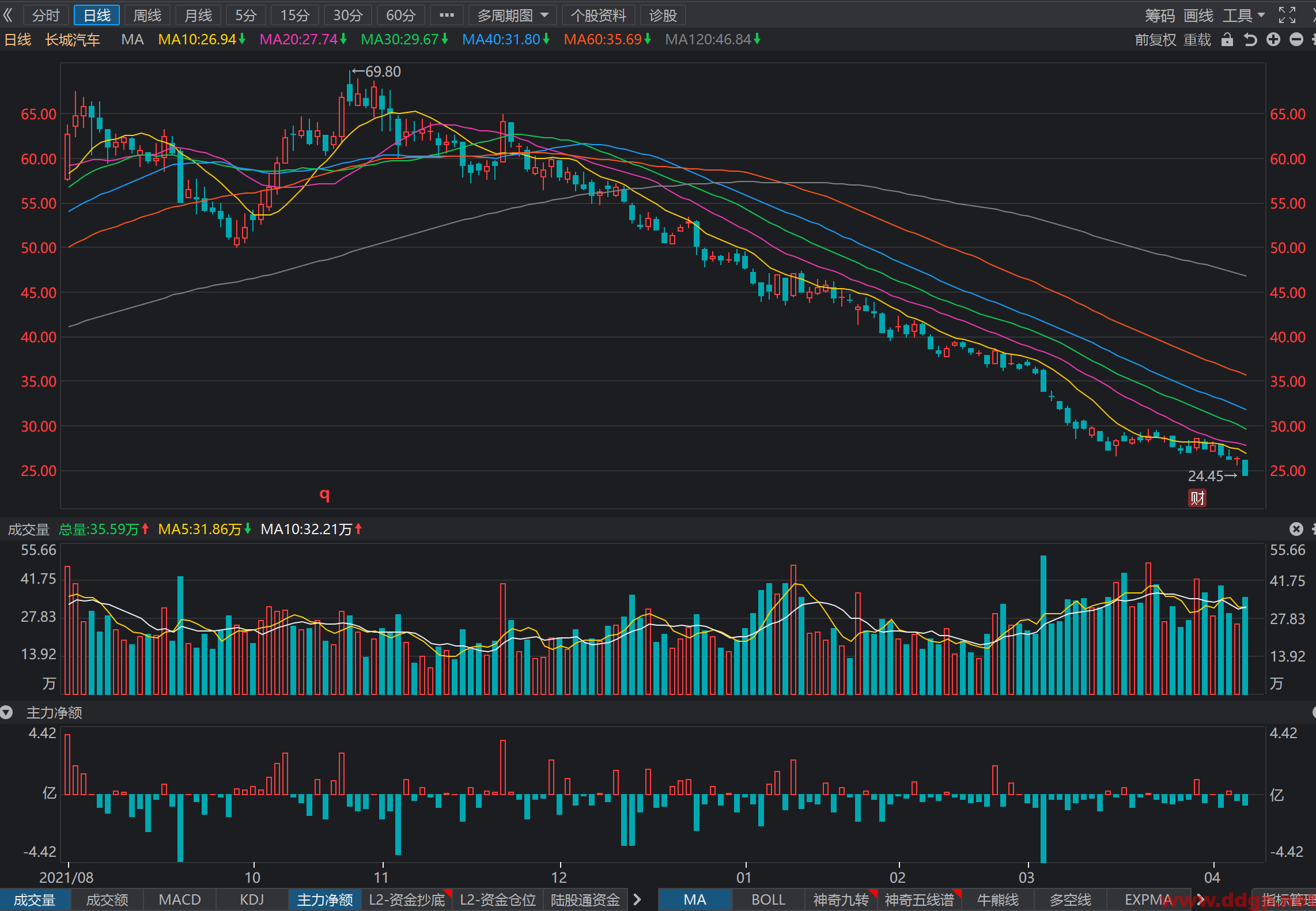Select KDJ indicator tab

coord(252,900)
